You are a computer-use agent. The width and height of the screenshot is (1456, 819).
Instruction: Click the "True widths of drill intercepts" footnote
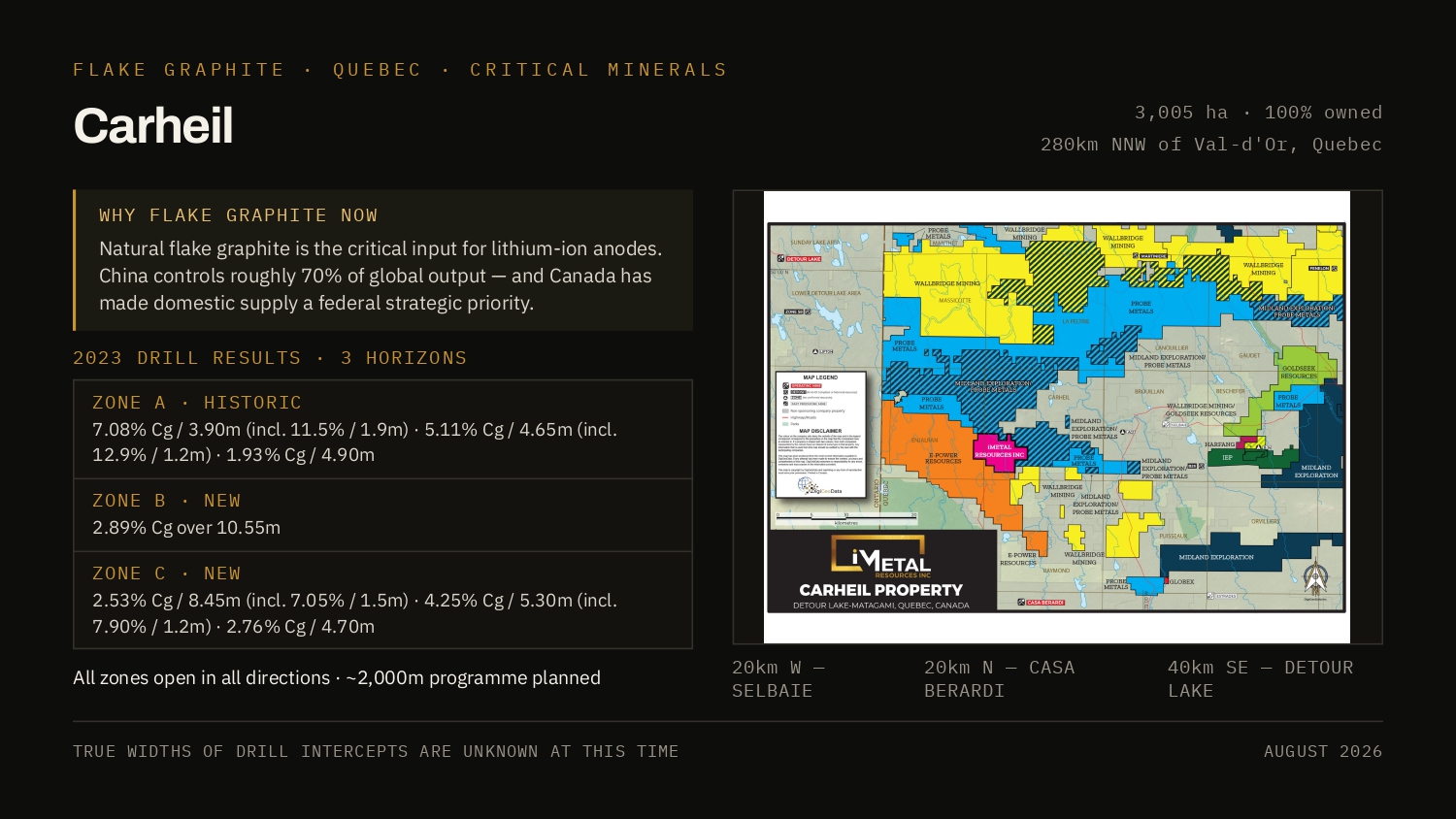(376, 751)
